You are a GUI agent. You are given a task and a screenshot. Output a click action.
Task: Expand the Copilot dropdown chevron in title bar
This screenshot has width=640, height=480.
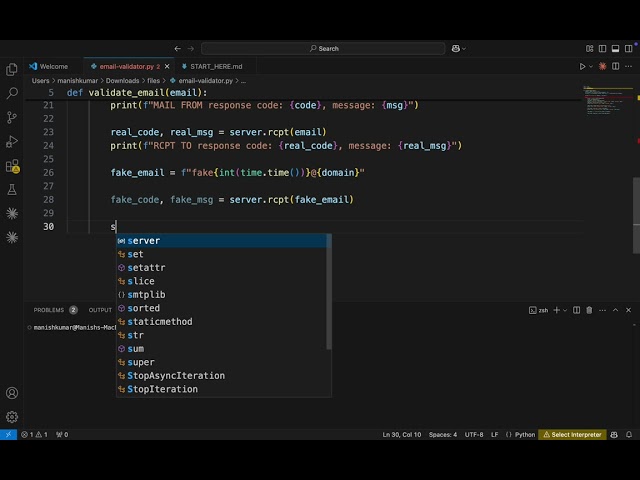(x=464, y=49)
